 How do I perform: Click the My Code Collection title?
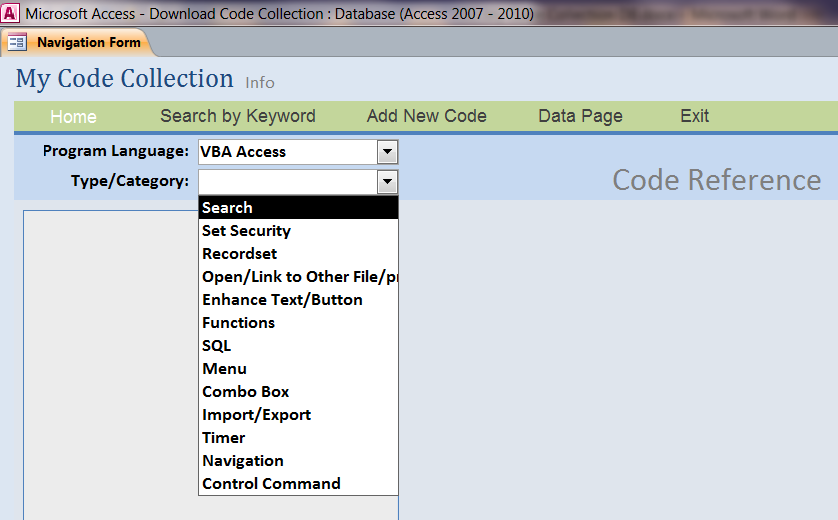tap(125, 79)
